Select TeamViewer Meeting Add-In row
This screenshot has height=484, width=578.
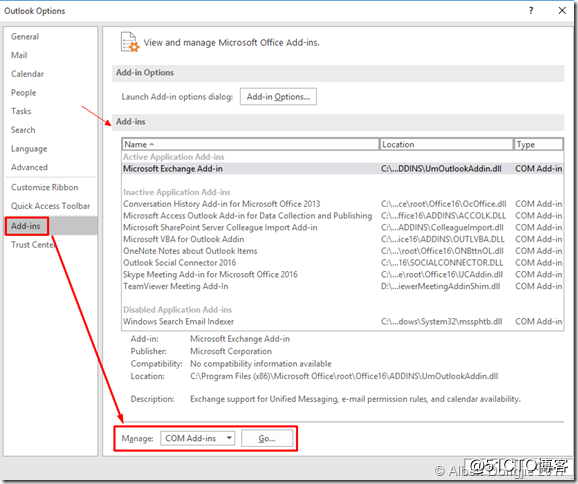click(x=342, y=286)
